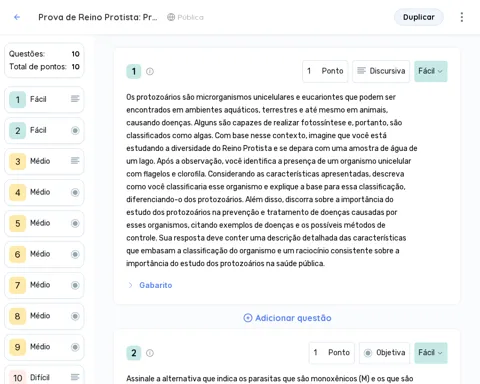
Task: Click the objective icon in sidebar row 9
Action: (75, 347)
